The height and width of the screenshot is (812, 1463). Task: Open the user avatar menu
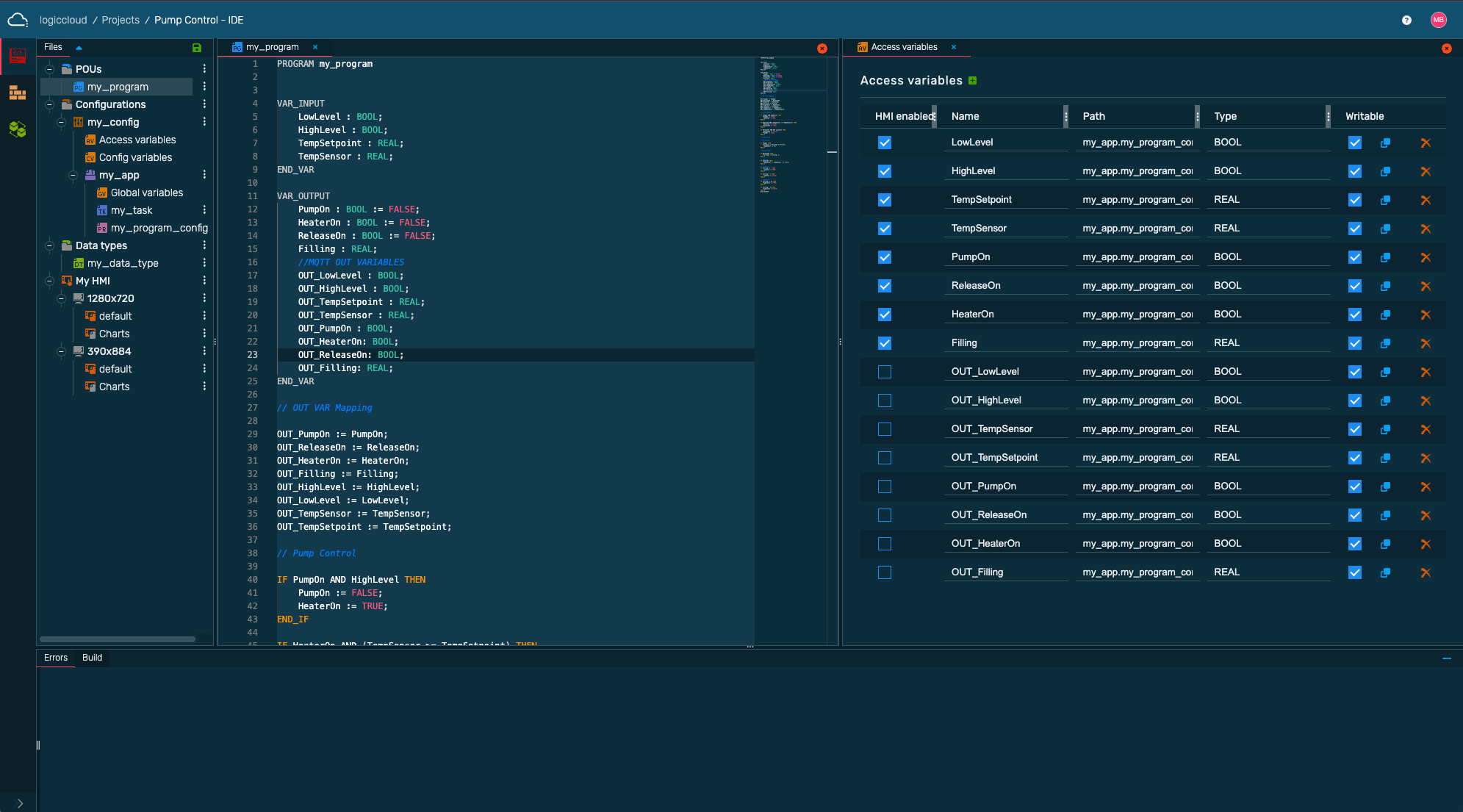tap(1438, 21)
